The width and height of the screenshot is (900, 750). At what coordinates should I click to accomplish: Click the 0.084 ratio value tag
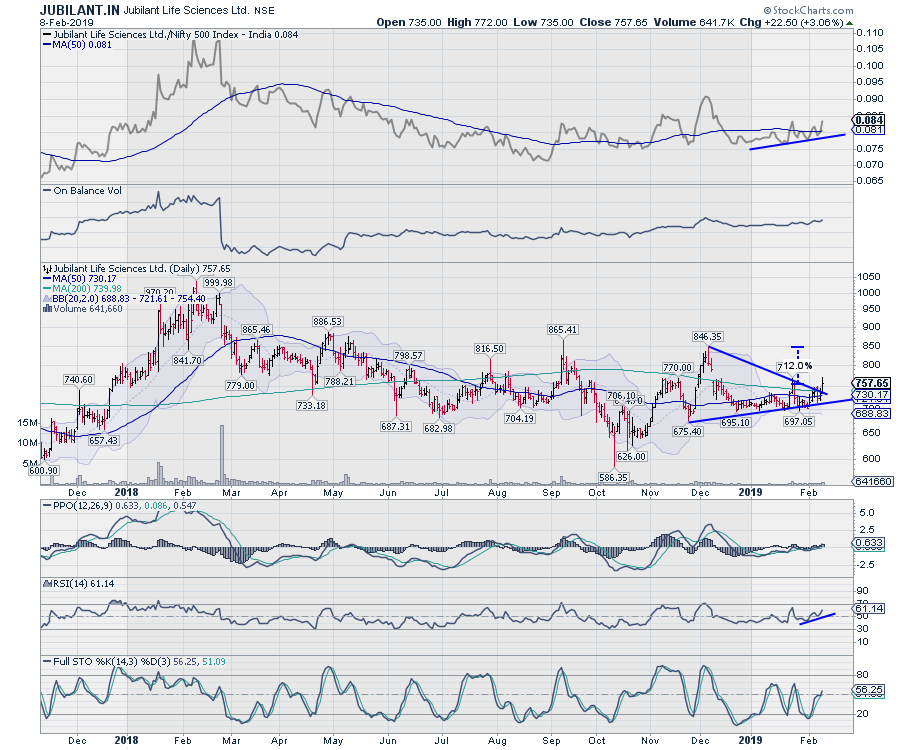tap(869, 120)
